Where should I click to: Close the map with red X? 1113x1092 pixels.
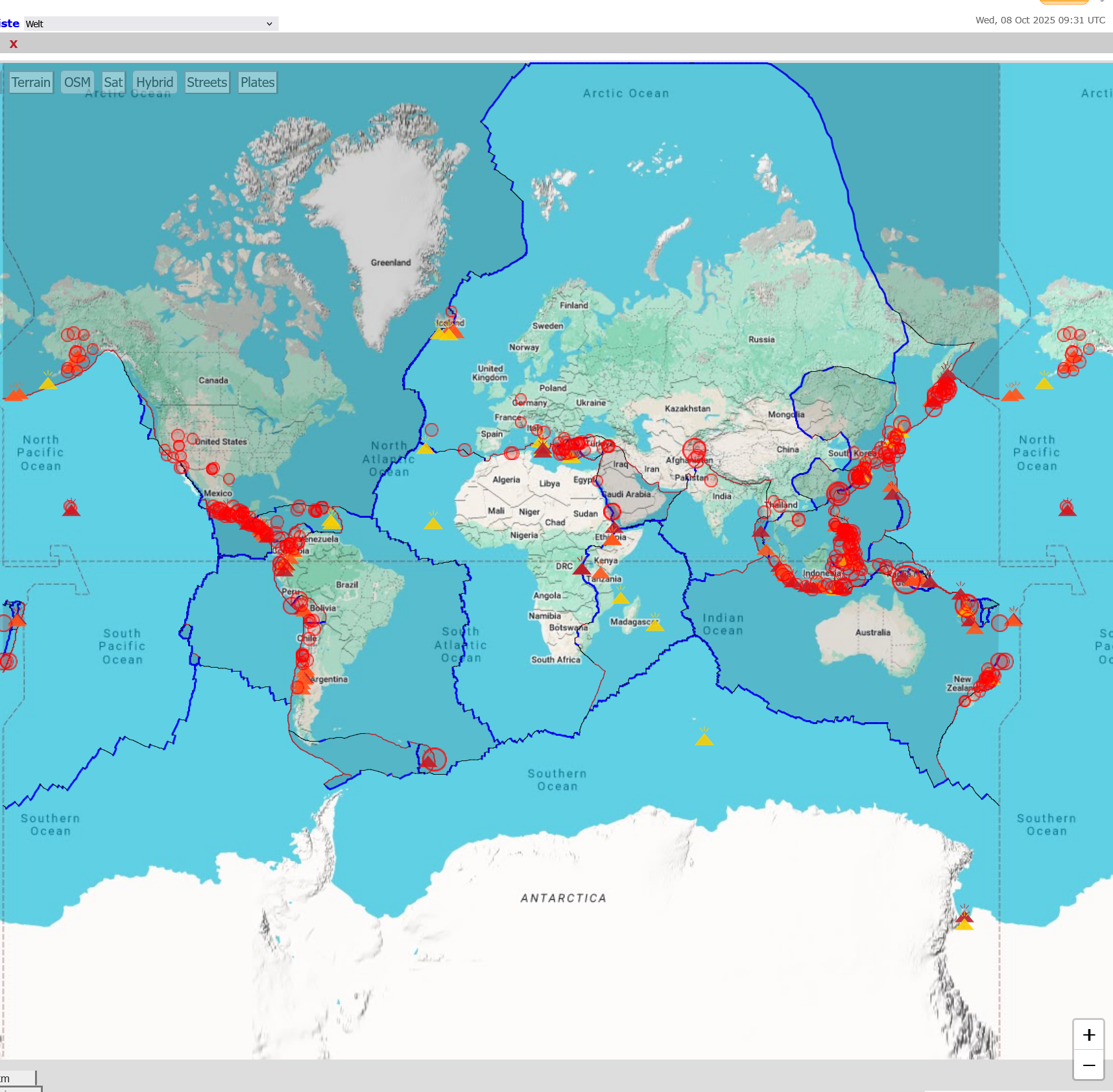[14, 44]
